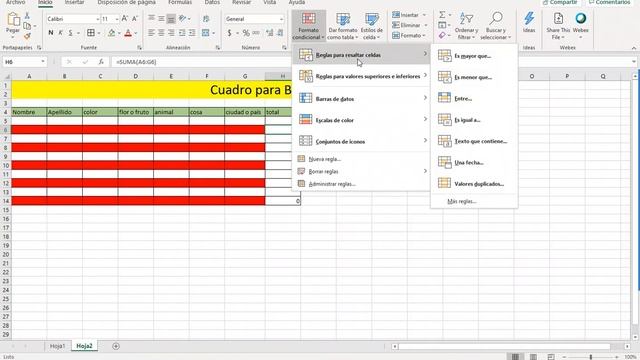Select Es mayor que... rule
Image resolution: width=640 pixels, height=360 pixels.
[474, 56]
